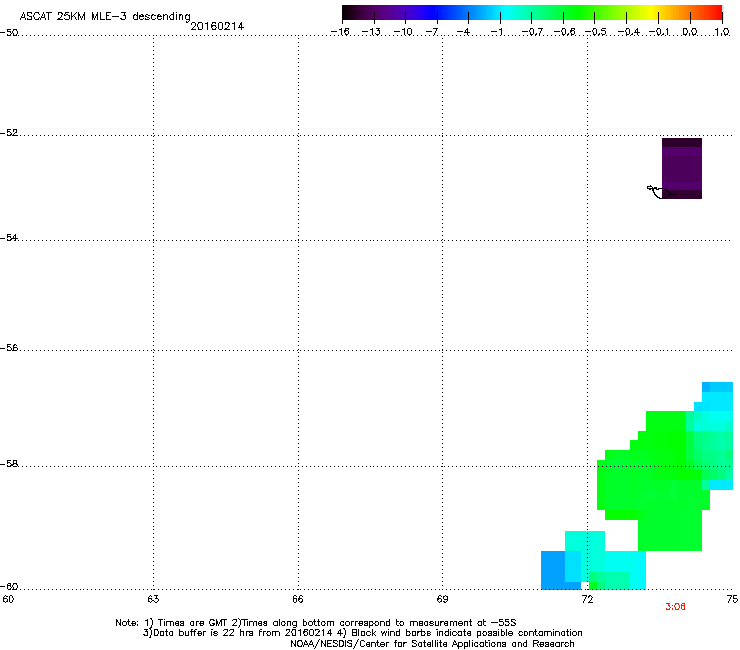This screenshot has width=740, height=650.
Task: Click the dark purple data block near -53
Action: tap(682, 169)
